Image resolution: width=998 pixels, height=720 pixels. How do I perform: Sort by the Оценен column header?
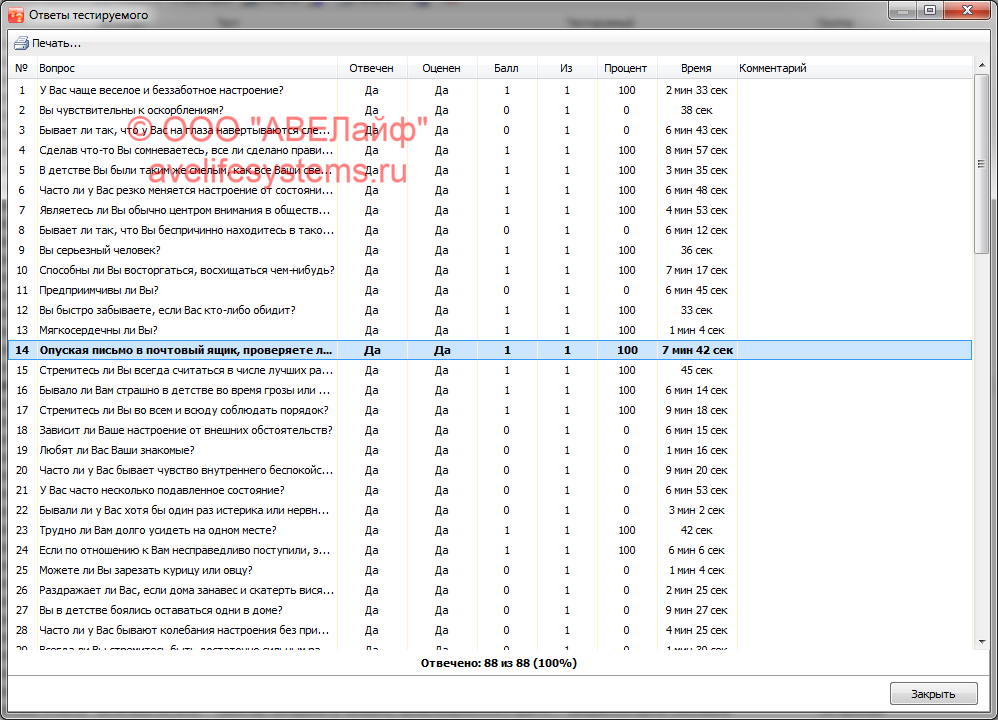(x=441, y=68)
